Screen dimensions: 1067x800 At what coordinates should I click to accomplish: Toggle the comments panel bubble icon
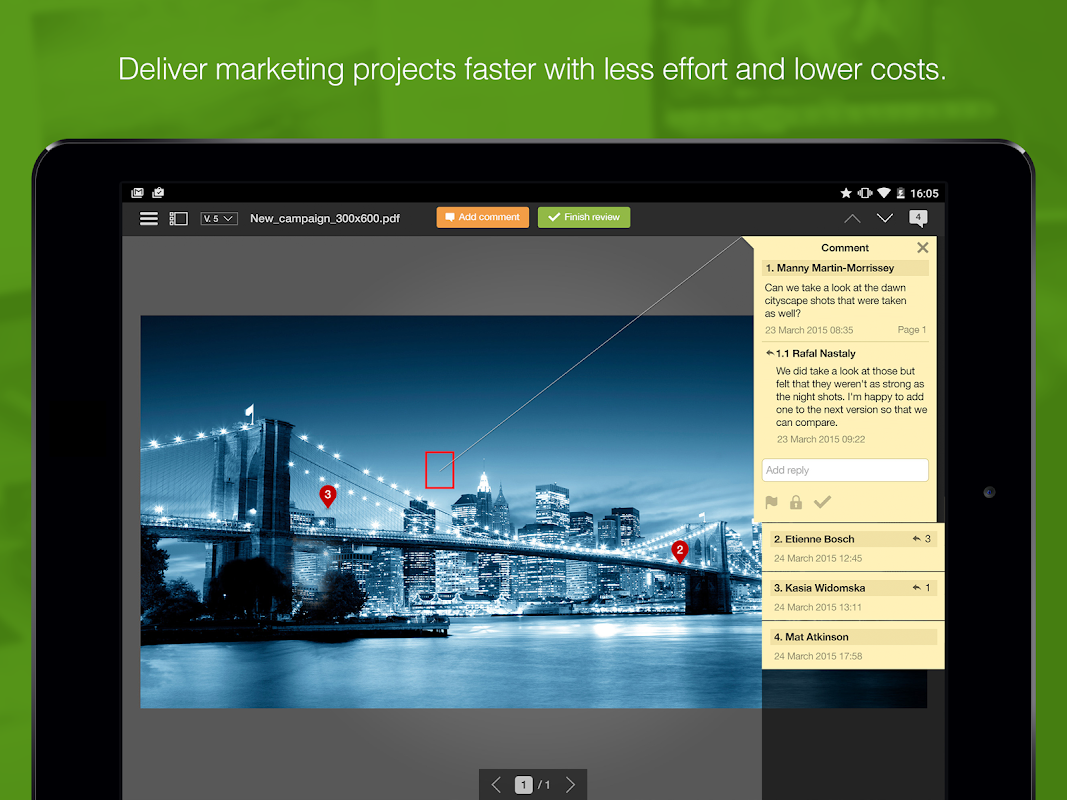[x=918, y=218]
